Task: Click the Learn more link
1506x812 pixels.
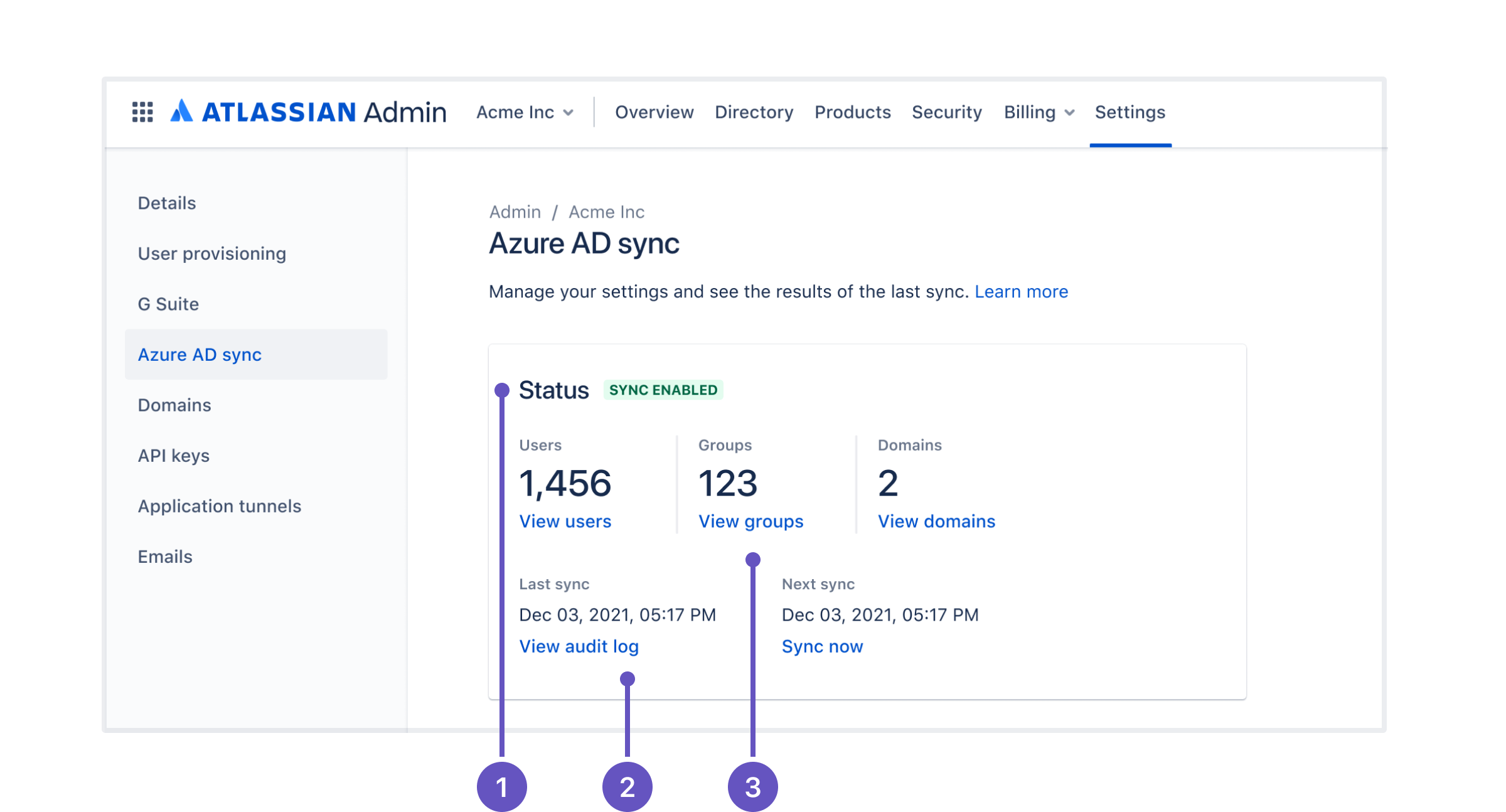Action: pos(1021,292)
